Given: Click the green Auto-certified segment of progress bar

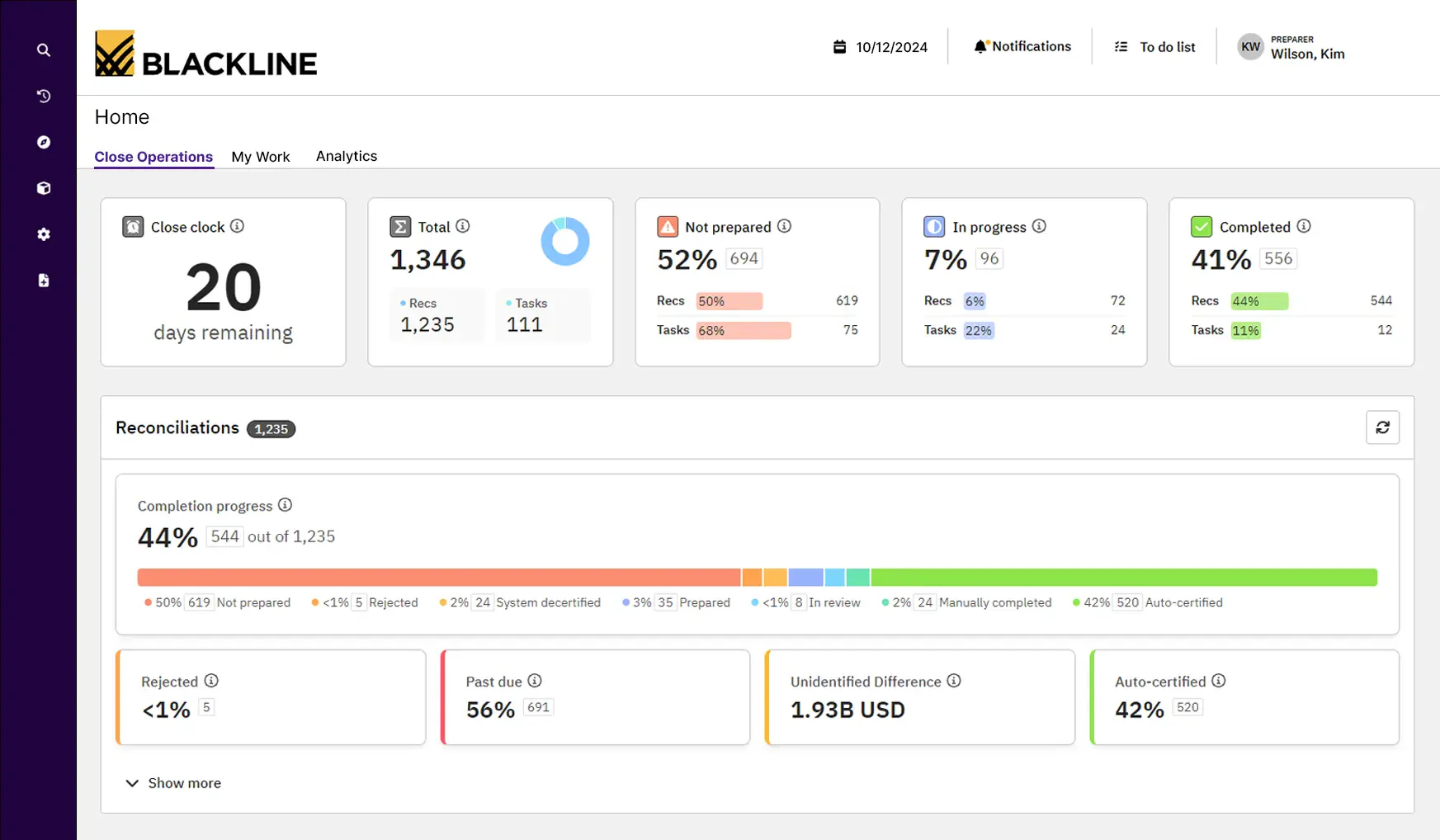Looking at the screenshot, I should click(1124, 577).
